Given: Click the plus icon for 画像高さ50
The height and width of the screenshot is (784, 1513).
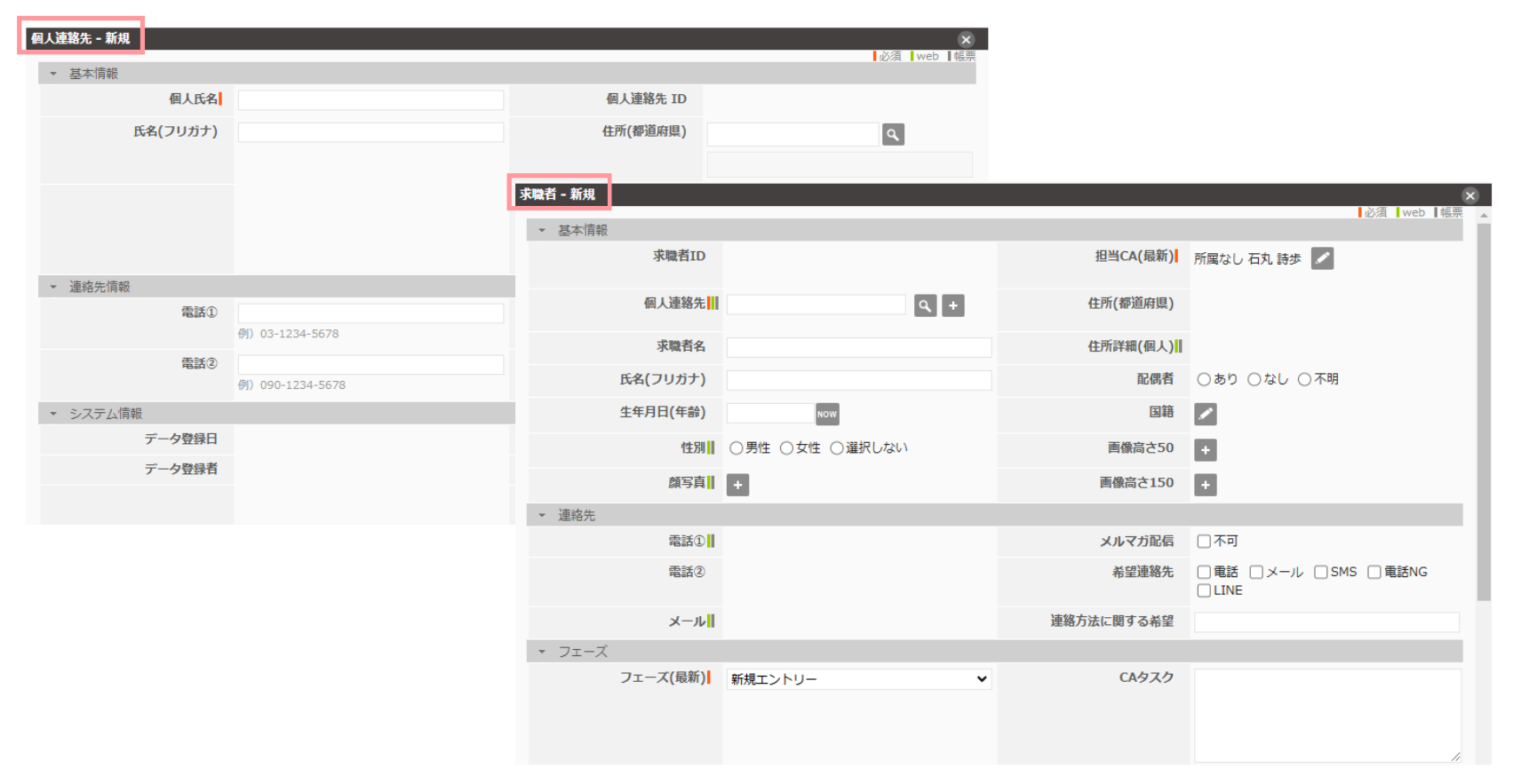Looking at the screenshot, I should pos(1205,450).
